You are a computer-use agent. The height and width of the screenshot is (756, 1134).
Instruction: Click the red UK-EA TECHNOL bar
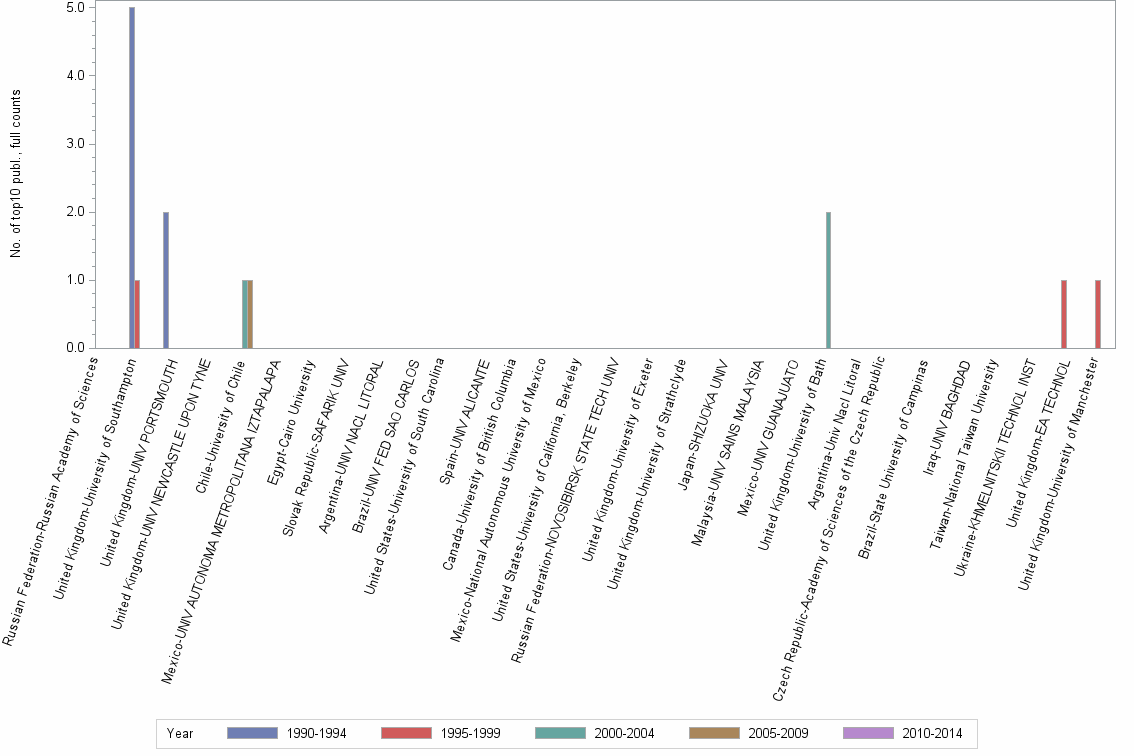click(1065, 315)
